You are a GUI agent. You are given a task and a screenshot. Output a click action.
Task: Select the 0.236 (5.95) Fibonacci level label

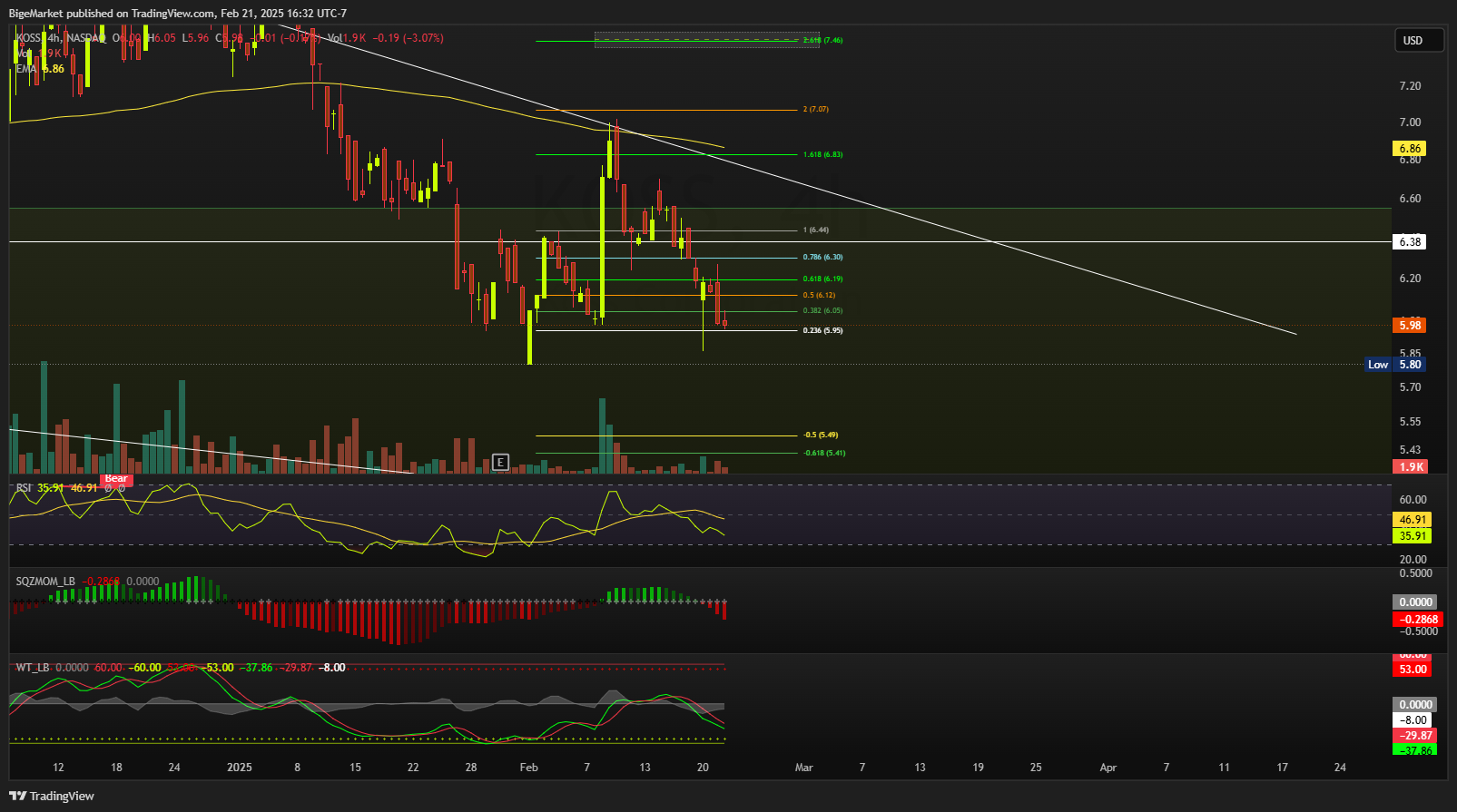pyautogui.click(x=822, y=331)
